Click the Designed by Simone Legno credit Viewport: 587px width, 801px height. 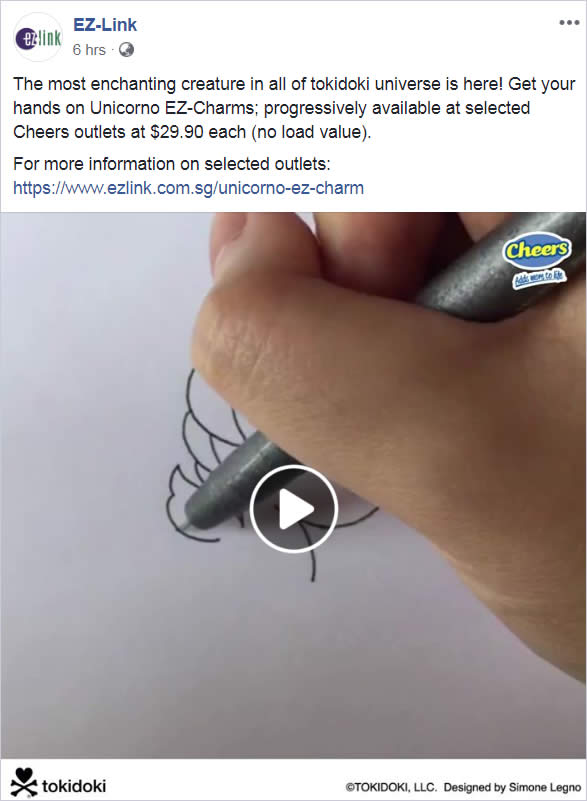(x=512, y=787)
